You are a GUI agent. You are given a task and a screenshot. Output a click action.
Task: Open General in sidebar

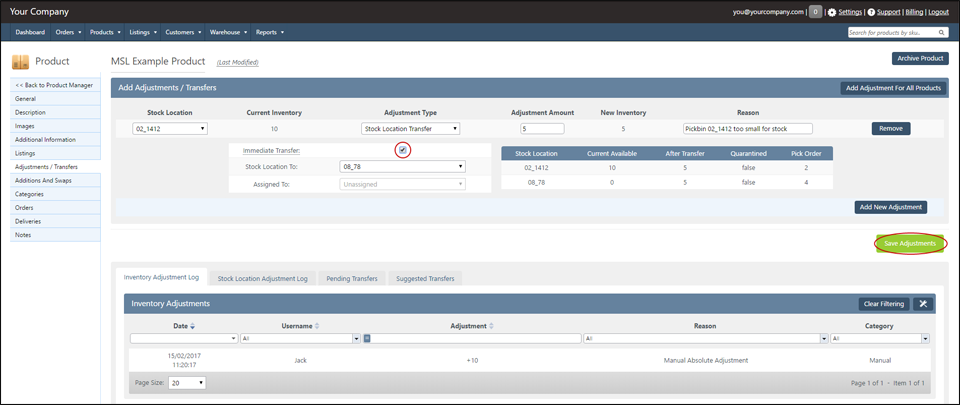(55, 98)
